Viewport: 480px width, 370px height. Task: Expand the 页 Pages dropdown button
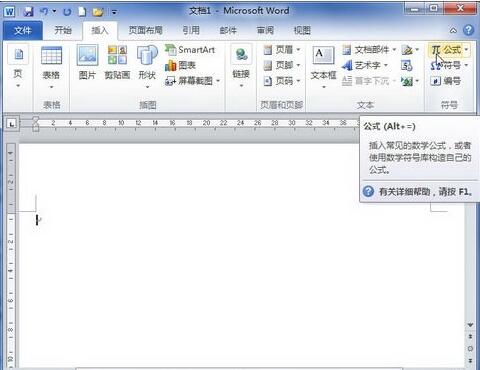(x=18, y=67)
